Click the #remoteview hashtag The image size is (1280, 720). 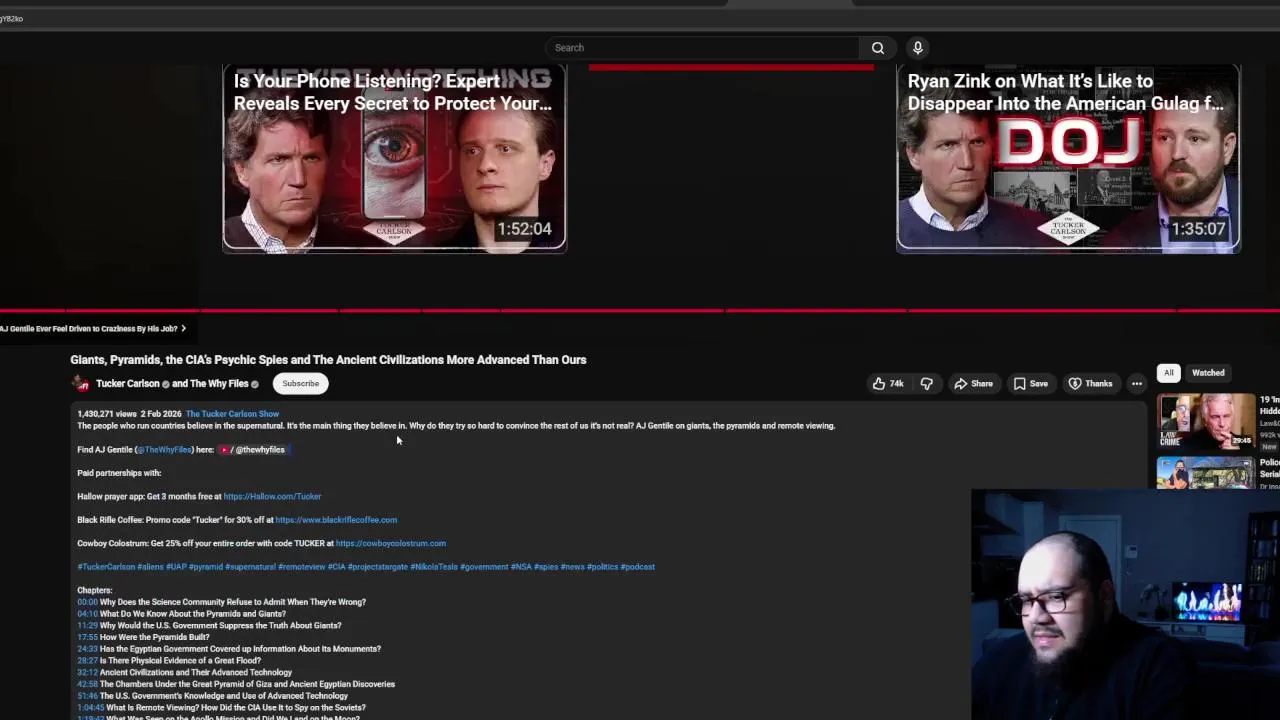coord(302,567)
